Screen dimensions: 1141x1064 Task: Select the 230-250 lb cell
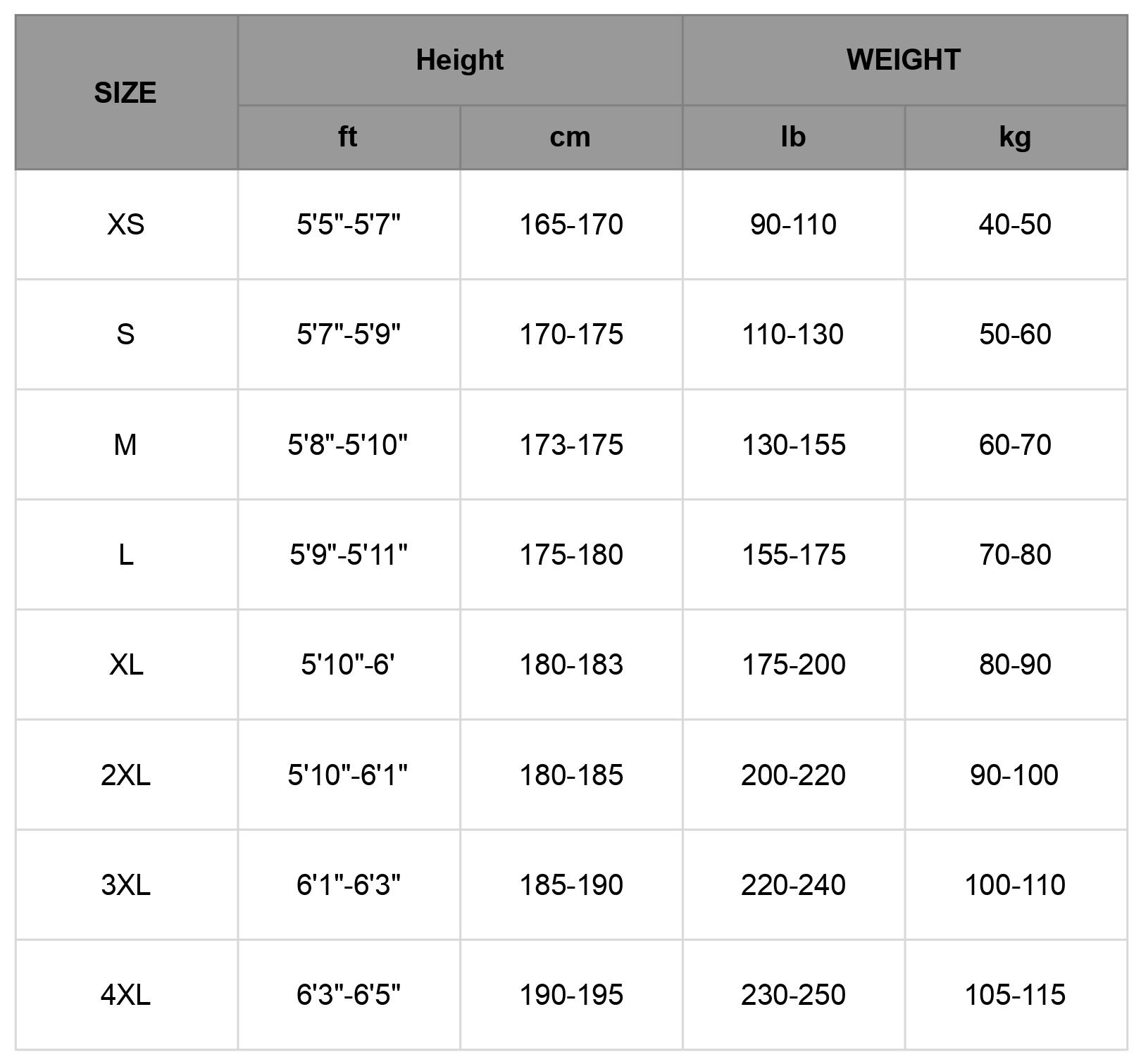click(x=793, y=995)
